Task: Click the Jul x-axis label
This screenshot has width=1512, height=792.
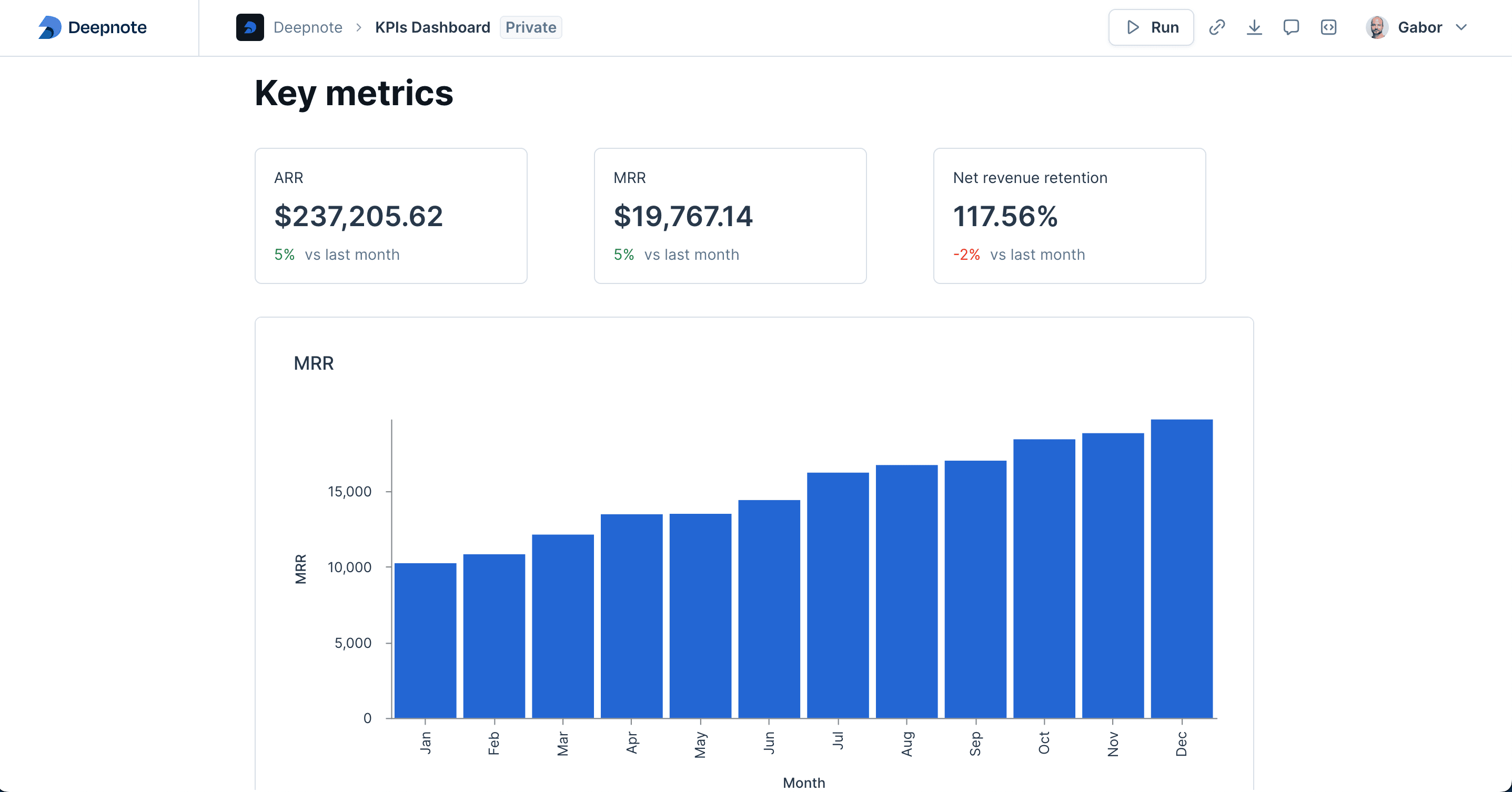Action: (x=838, y=740)
